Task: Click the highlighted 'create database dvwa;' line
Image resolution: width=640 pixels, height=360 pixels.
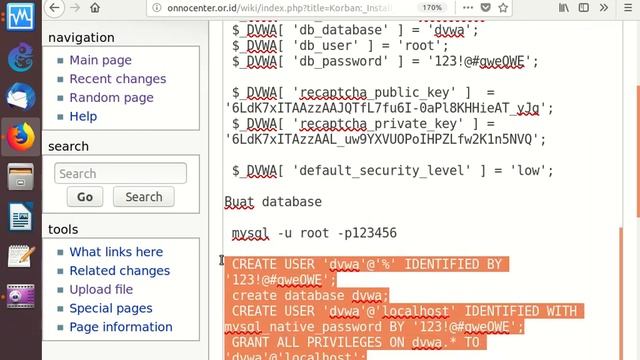Action: 310,296
